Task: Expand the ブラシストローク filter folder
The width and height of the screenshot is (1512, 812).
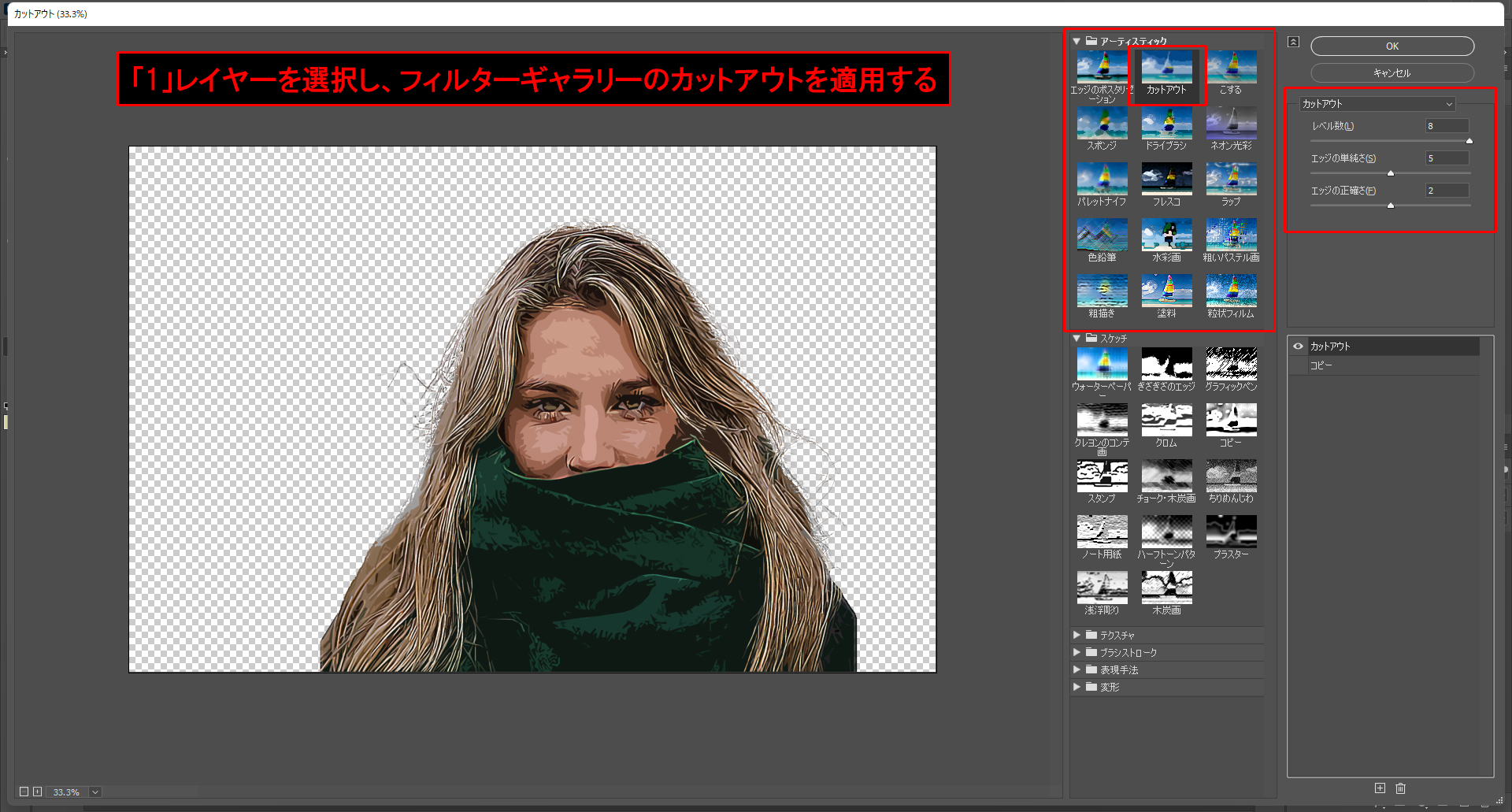Action: pyautogui.click(x=1077, y=652)
